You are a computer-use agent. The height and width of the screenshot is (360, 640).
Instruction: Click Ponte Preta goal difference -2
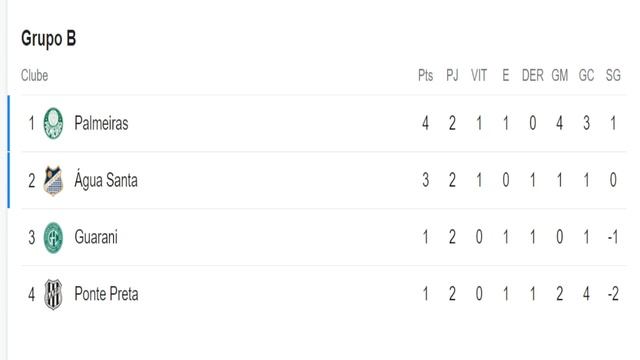pos(613,294)
